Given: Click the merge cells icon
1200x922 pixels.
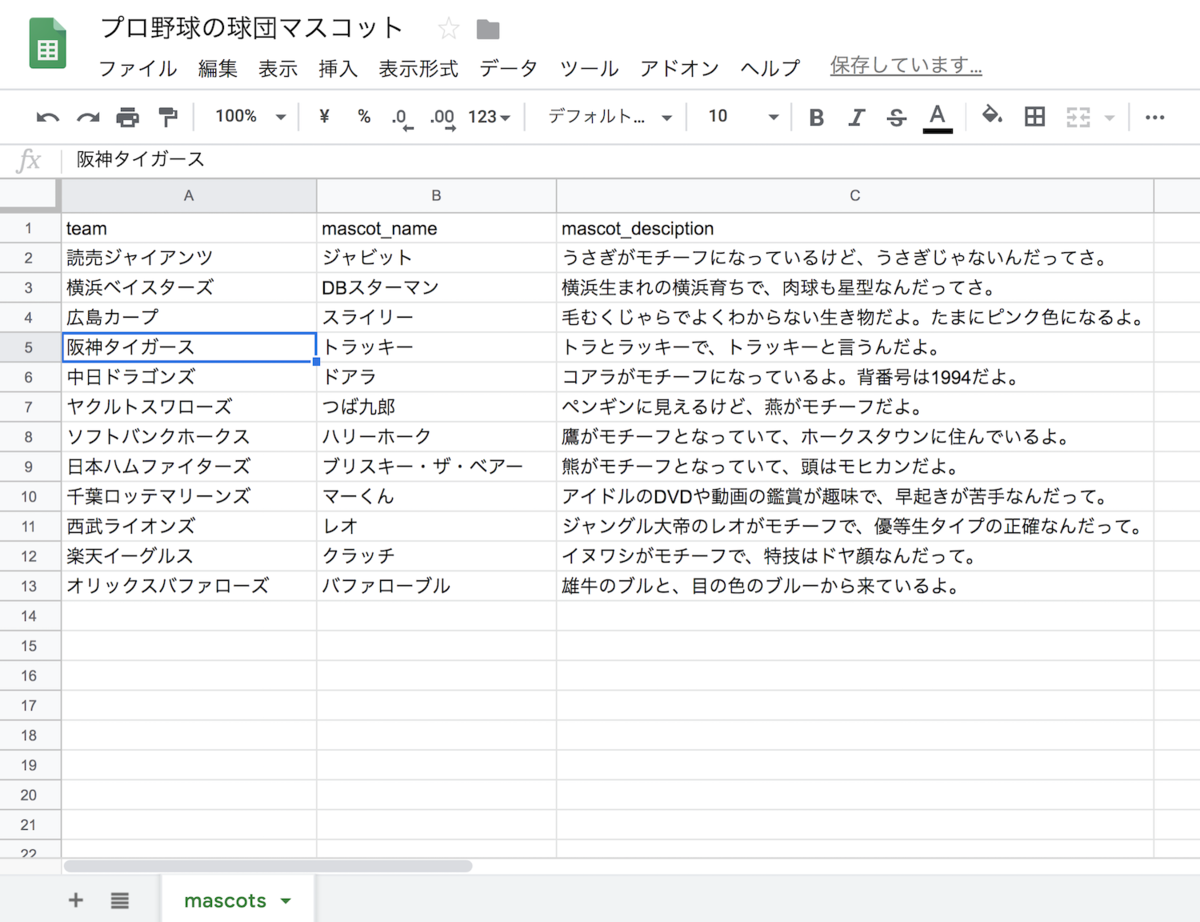Looking at the screenshot, I should (1077, 117).
